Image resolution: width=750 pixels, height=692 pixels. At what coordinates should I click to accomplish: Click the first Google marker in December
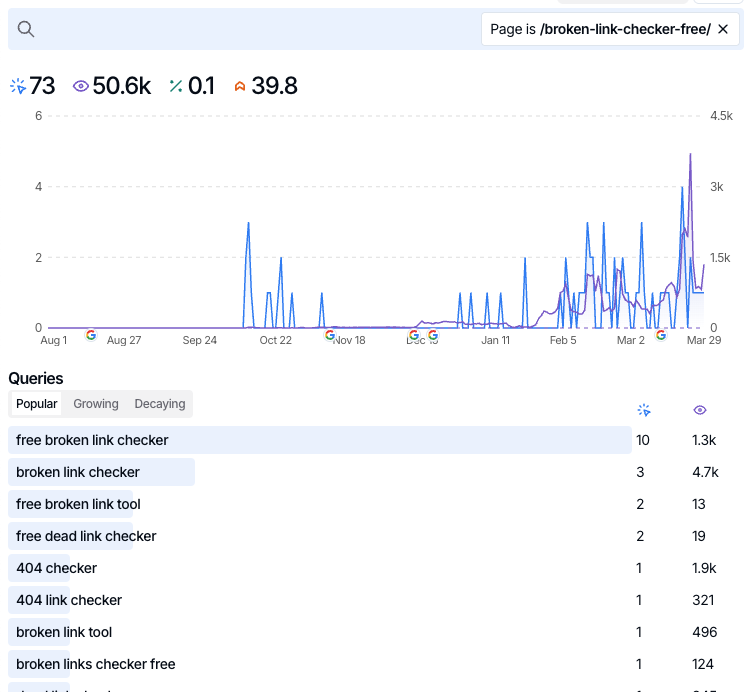(414, 335)
